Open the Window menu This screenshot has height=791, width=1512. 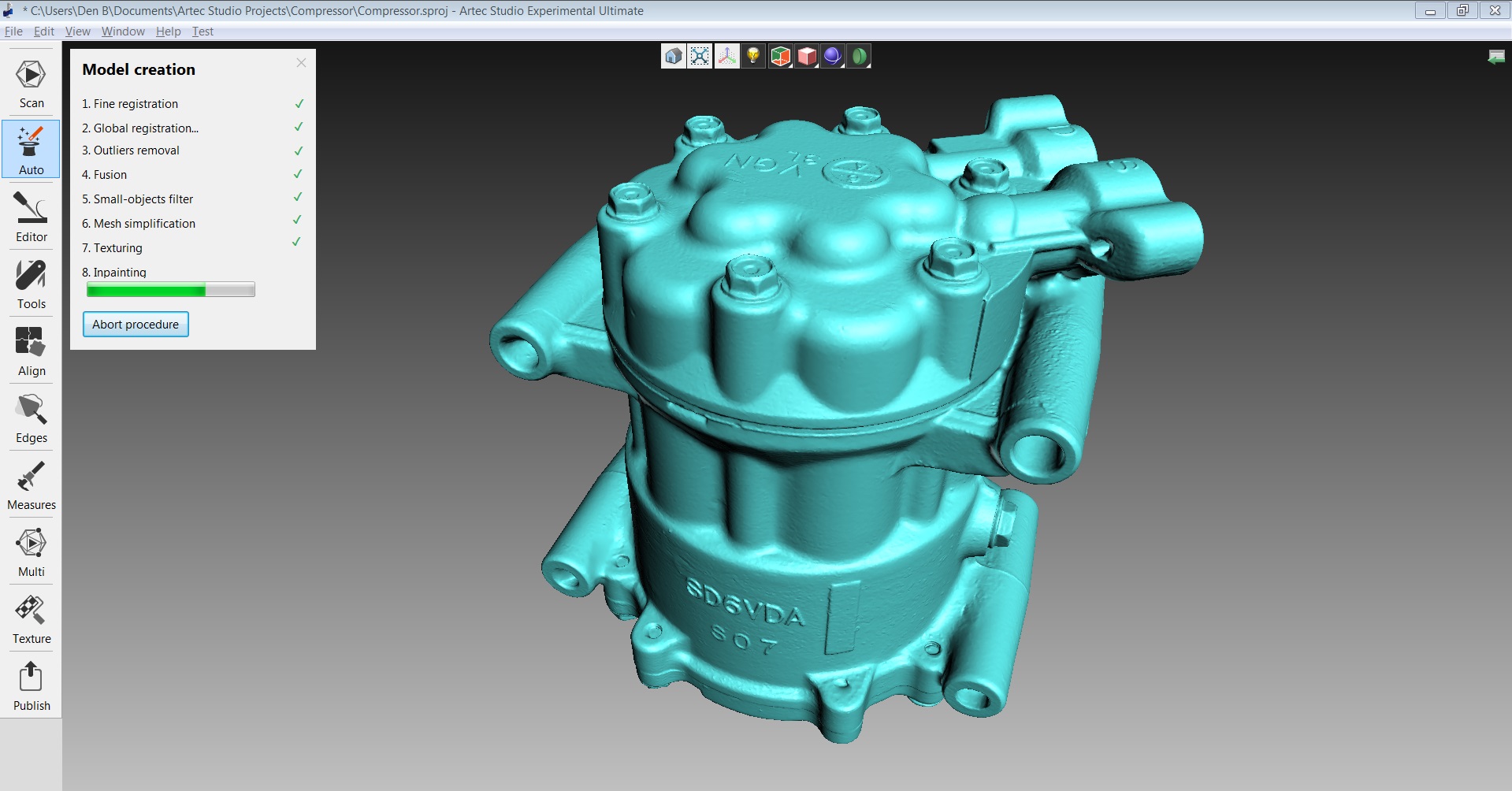pyautogui.click(x=123, y=32)
